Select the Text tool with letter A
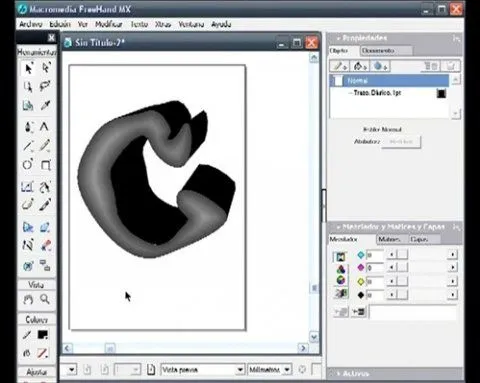The height and width of the screenshot is (383, 480). click(45, 127)
